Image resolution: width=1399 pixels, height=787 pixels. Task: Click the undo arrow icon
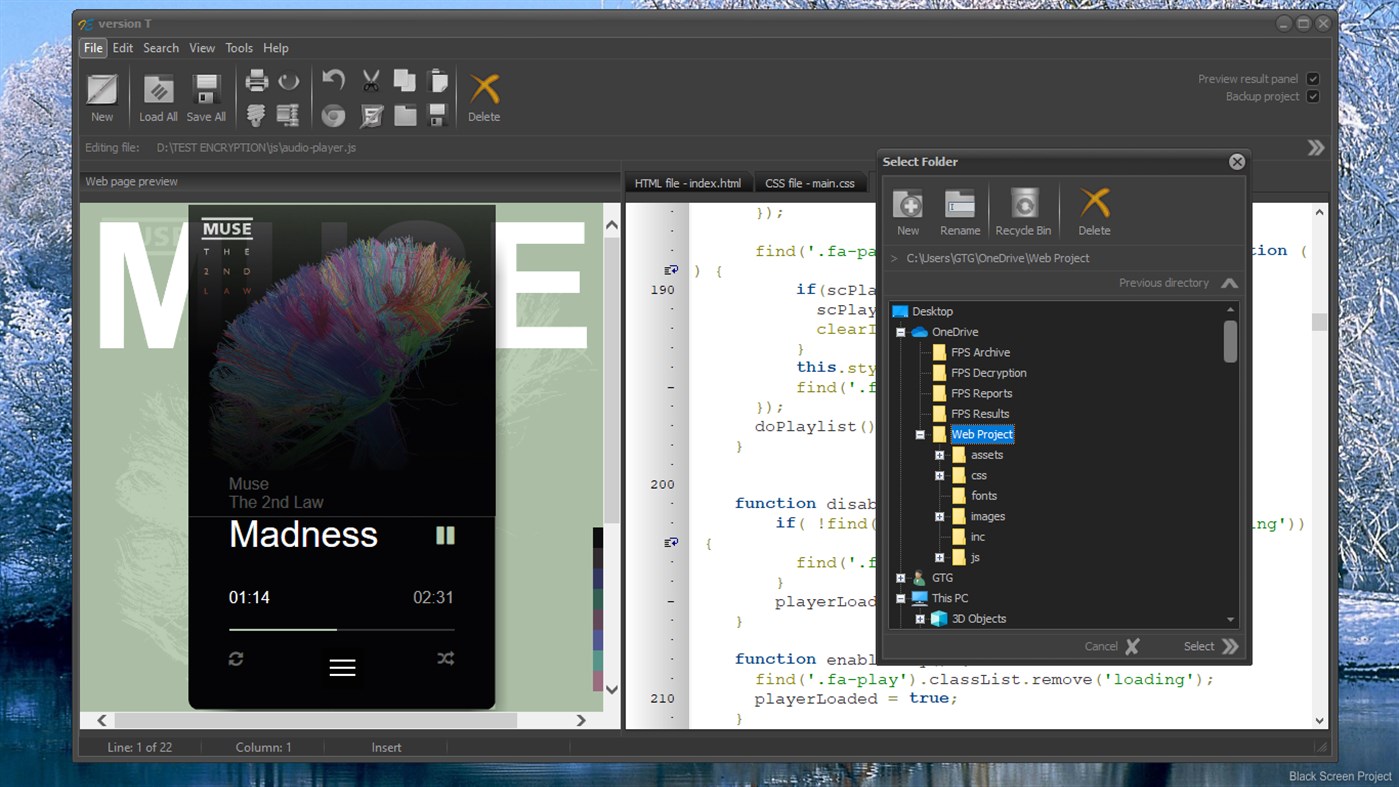[334, 81]
